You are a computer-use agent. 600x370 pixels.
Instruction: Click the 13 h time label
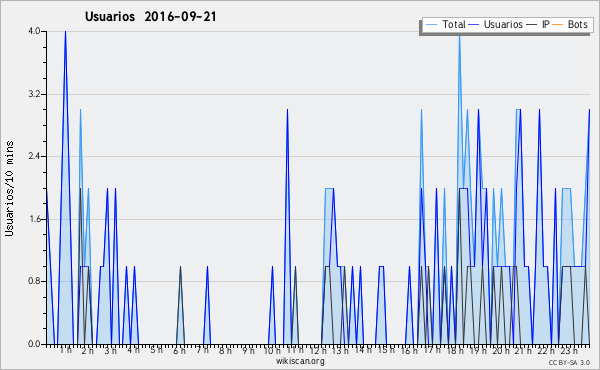[340, 350]
